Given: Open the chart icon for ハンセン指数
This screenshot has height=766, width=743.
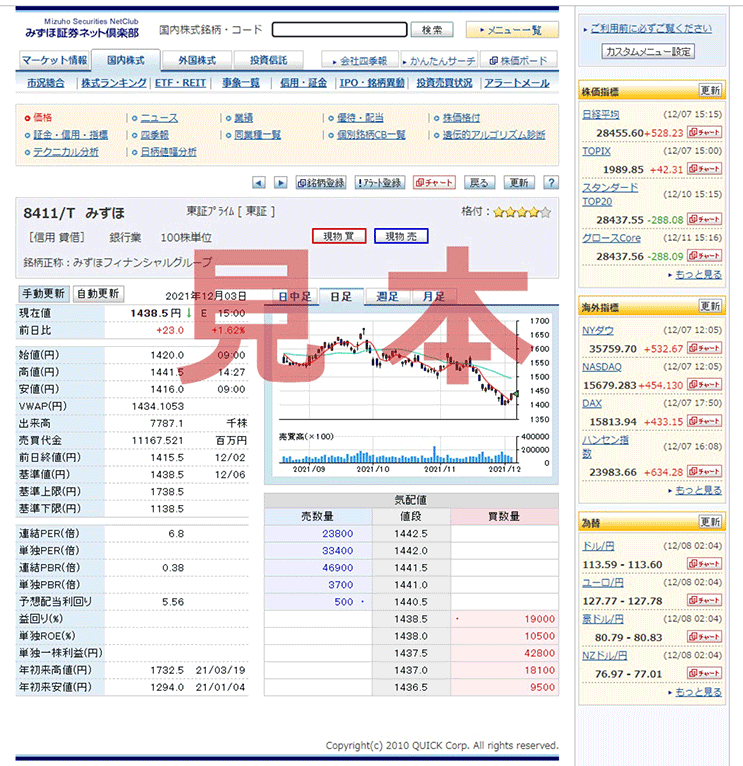Looking at the screenshot, I should [x=704, y=471].
